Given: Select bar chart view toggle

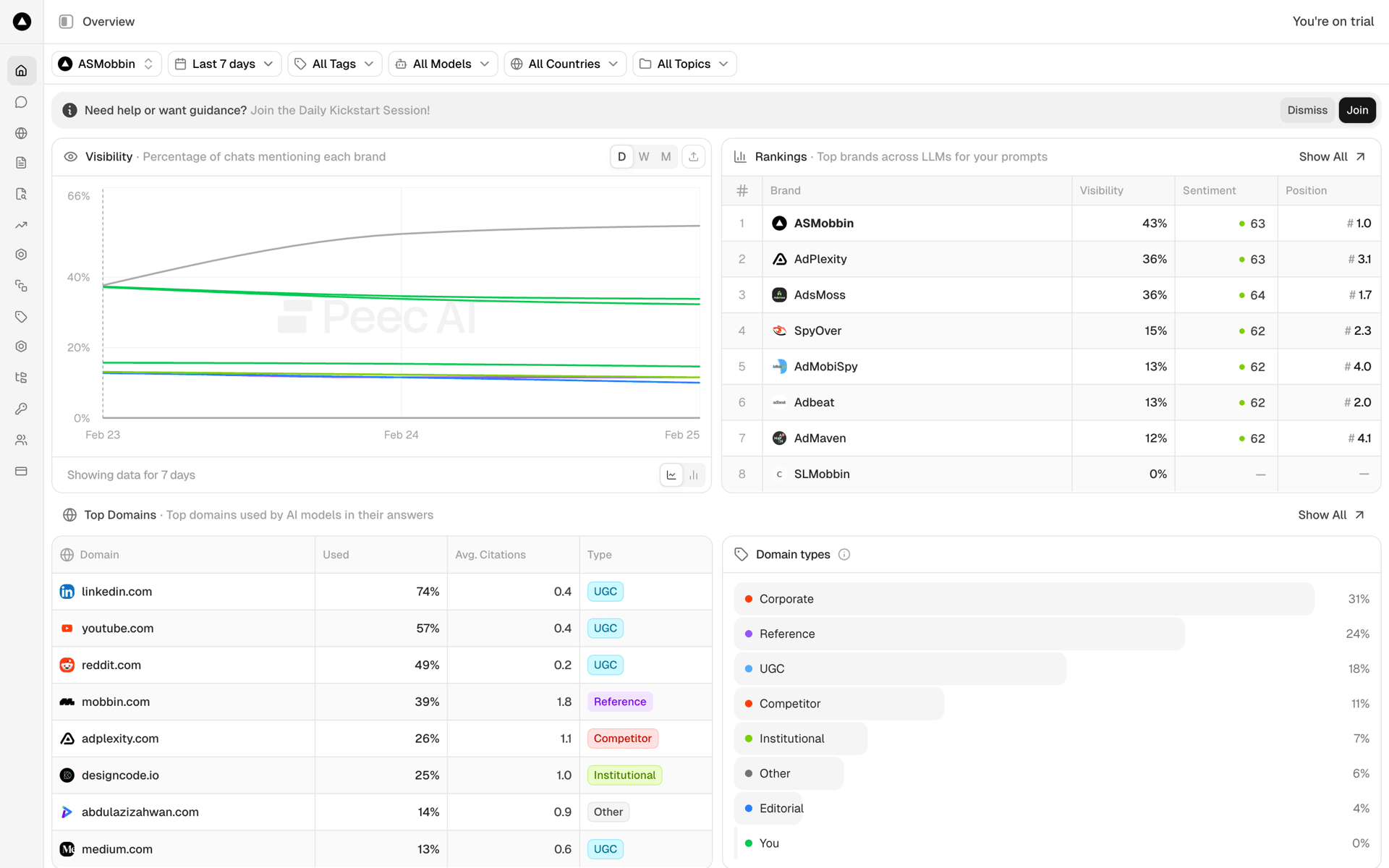Looking at the screenshot, I should pos(694,475).
